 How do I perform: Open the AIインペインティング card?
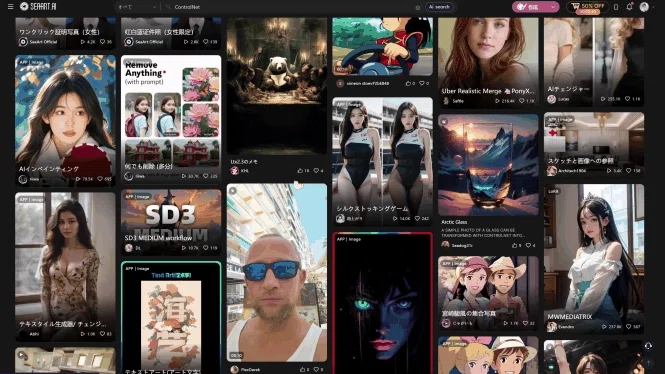tap(65, 120)
